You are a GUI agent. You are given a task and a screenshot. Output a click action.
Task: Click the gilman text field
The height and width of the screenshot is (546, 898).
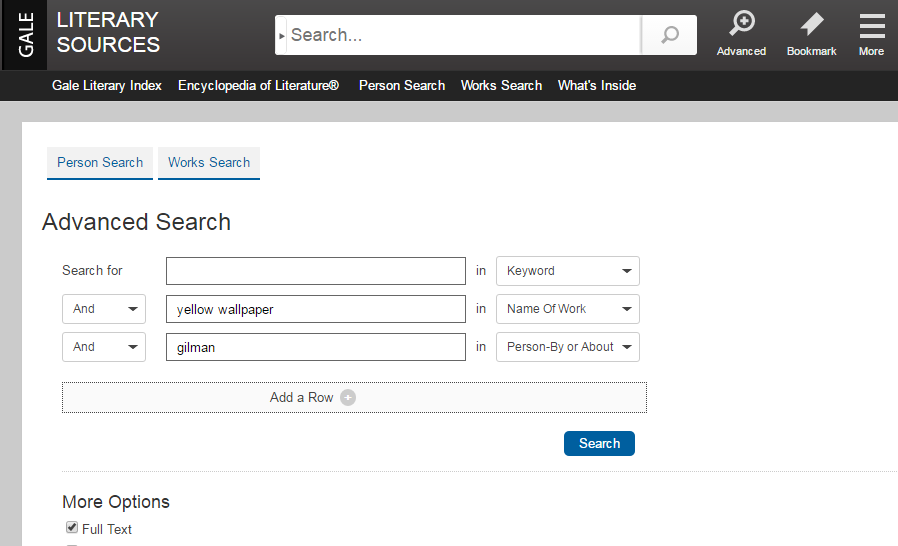316,347
